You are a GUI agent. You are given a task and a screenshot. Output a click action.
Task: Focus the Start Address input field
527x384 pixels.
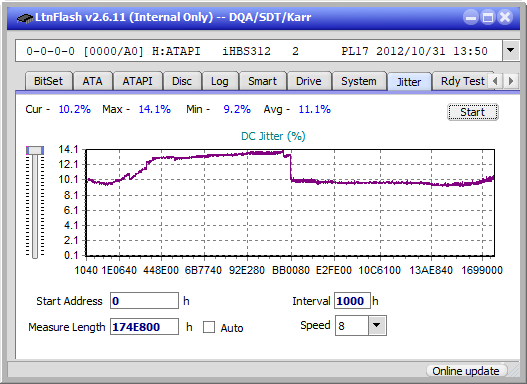[x=144, y=301]
